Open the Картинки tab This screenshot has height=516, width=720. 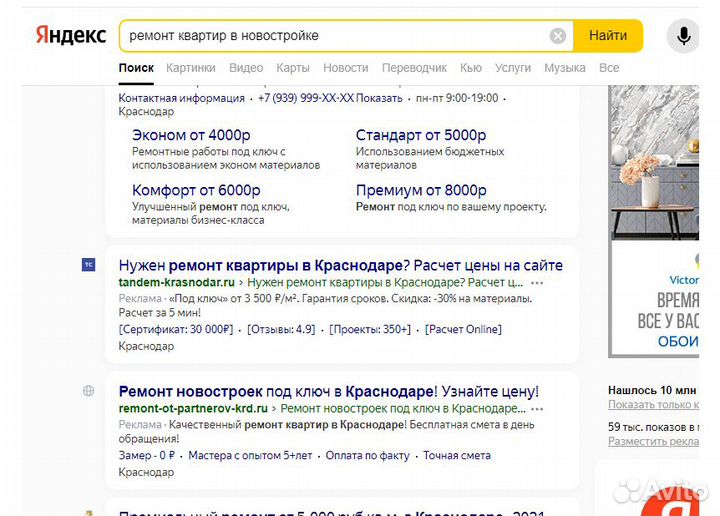pos(191,68)
